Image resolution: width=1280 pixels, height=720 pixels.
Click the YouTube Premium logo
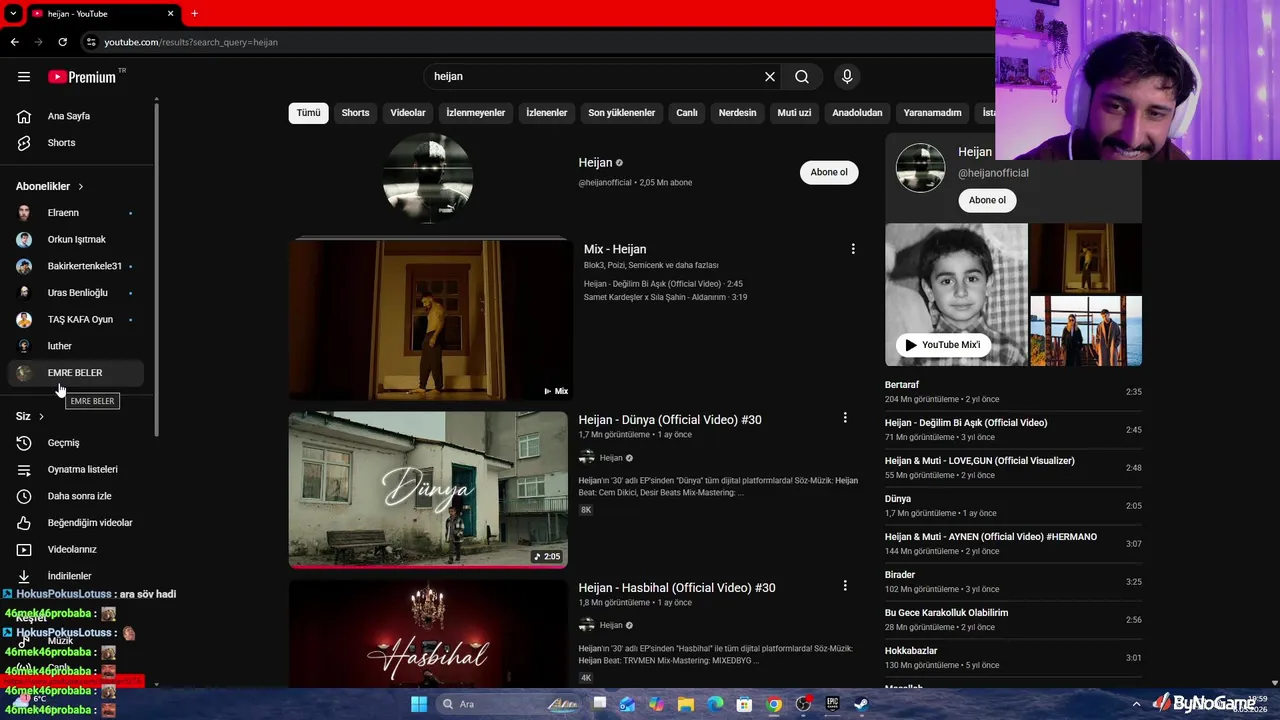click(x=82, y=77)
